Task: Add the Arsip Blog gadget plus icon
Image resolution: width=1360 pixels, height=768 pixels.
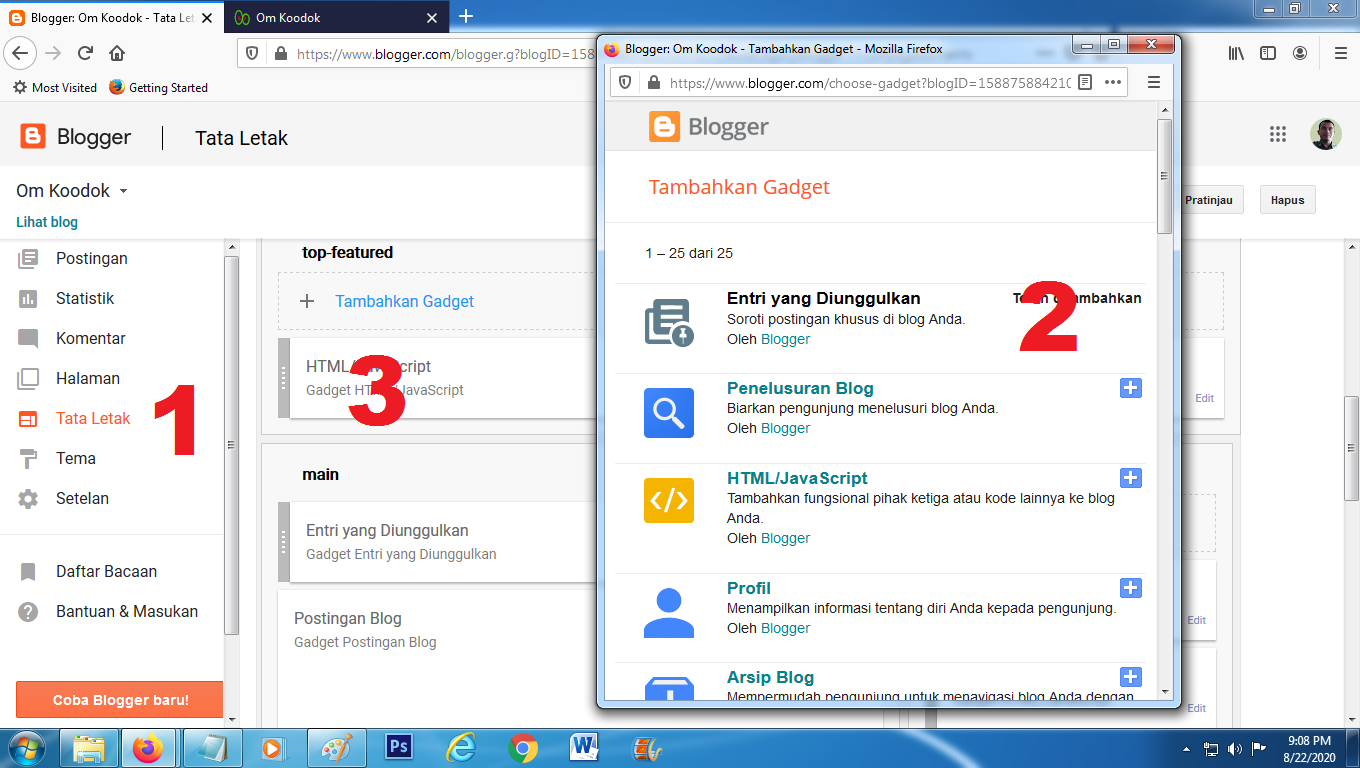Action: click(1131, 677)
